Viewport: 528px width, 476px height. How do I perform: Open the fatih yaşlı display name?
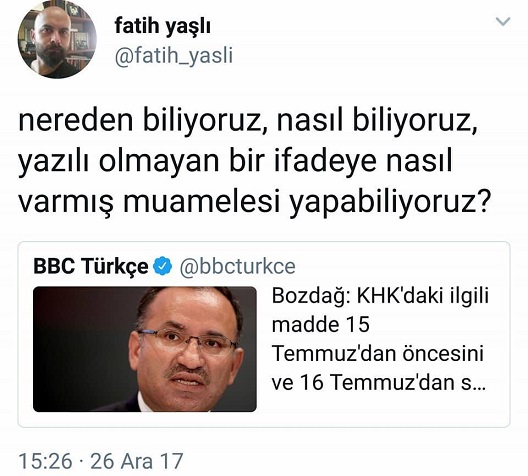coord(163,26)
